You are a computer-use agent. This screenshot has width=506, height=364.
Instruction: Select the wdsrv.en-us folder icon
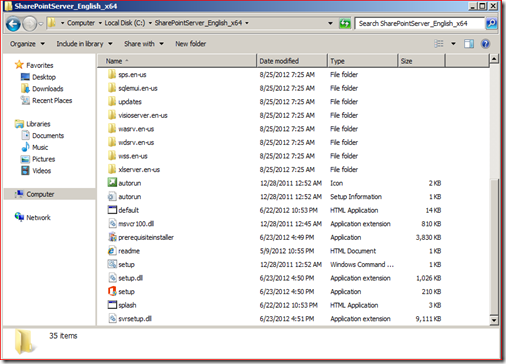coord(112,142)
